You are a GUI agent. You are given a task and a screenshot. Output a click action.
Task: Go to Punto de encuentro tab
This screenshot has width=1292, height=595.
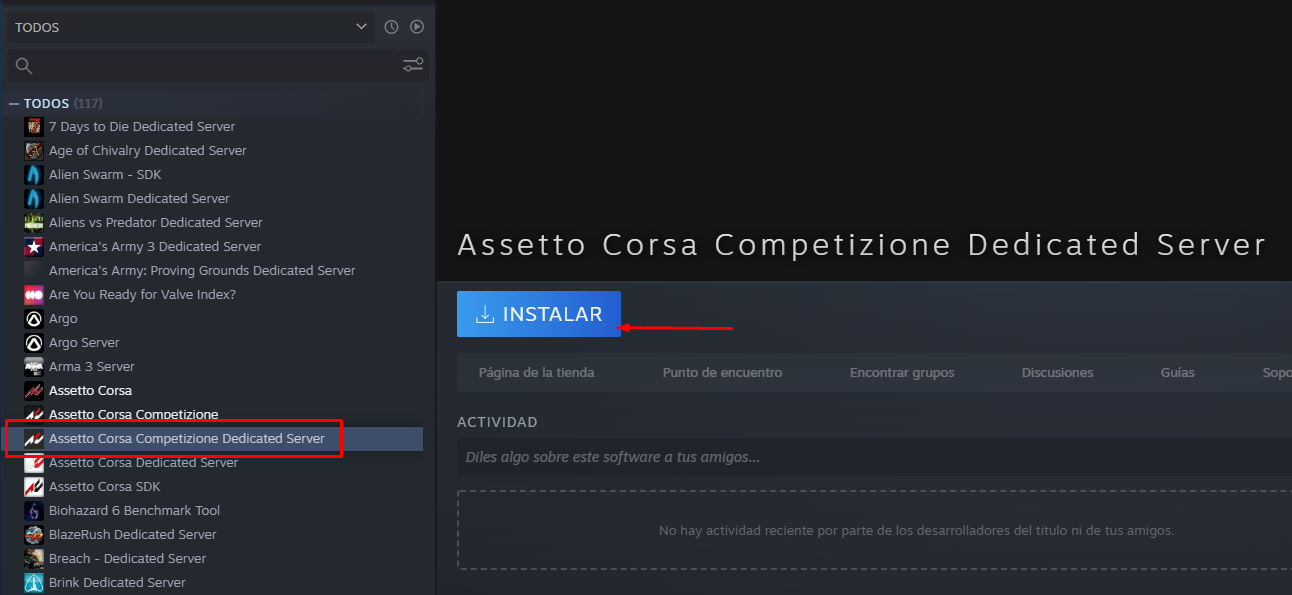(x=722, y=373)
